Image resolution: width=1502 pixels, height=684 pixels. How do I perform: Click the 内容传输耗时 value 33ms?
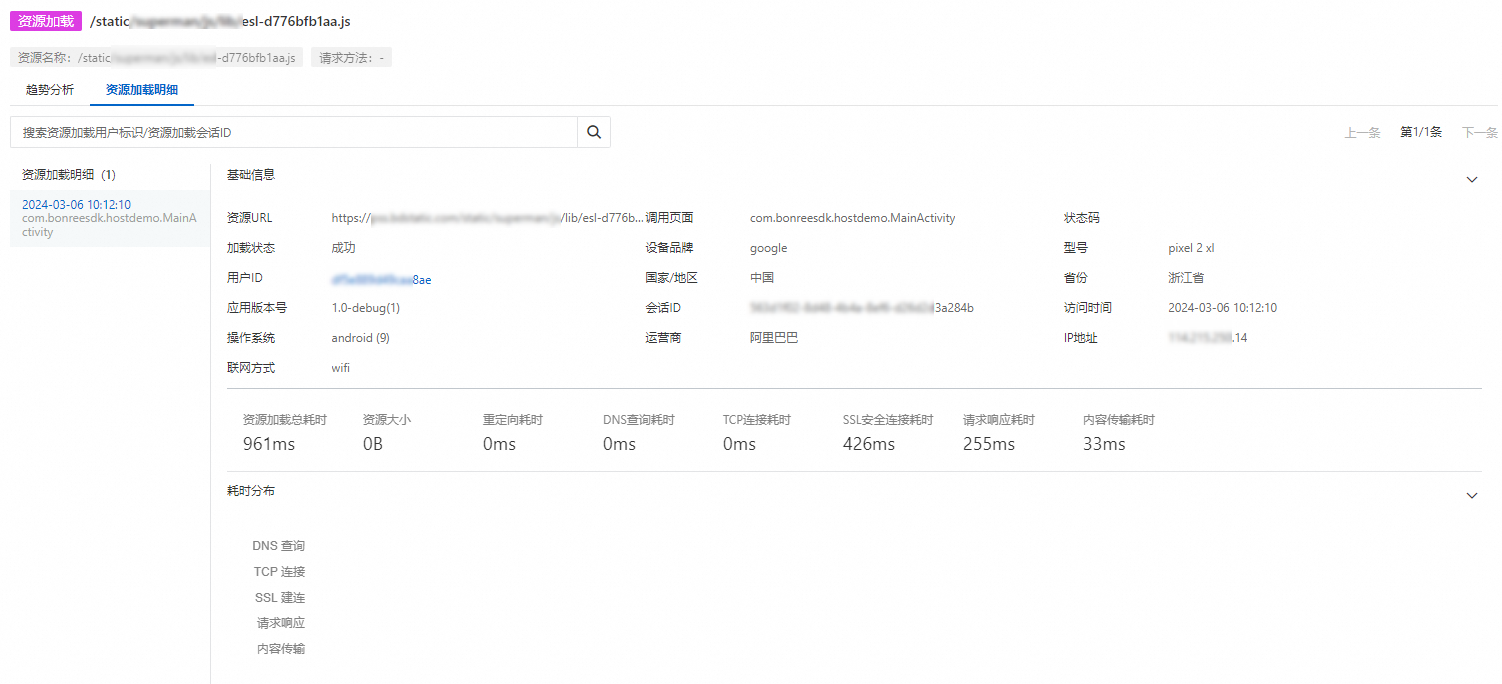pyautogui.click(x=1104, y=444)
